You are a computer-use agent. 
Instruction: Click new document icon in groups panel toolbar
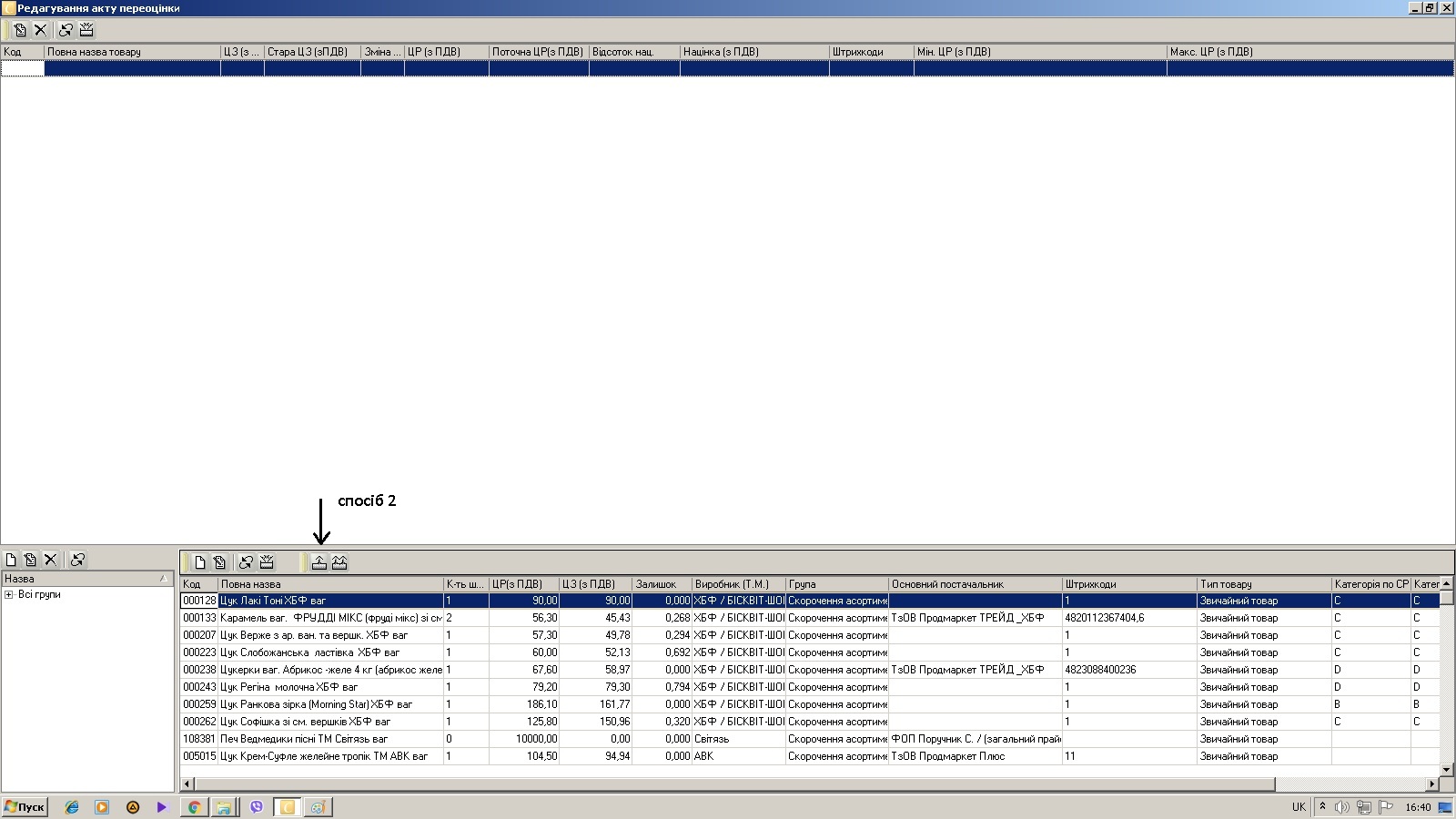[11, 560]
